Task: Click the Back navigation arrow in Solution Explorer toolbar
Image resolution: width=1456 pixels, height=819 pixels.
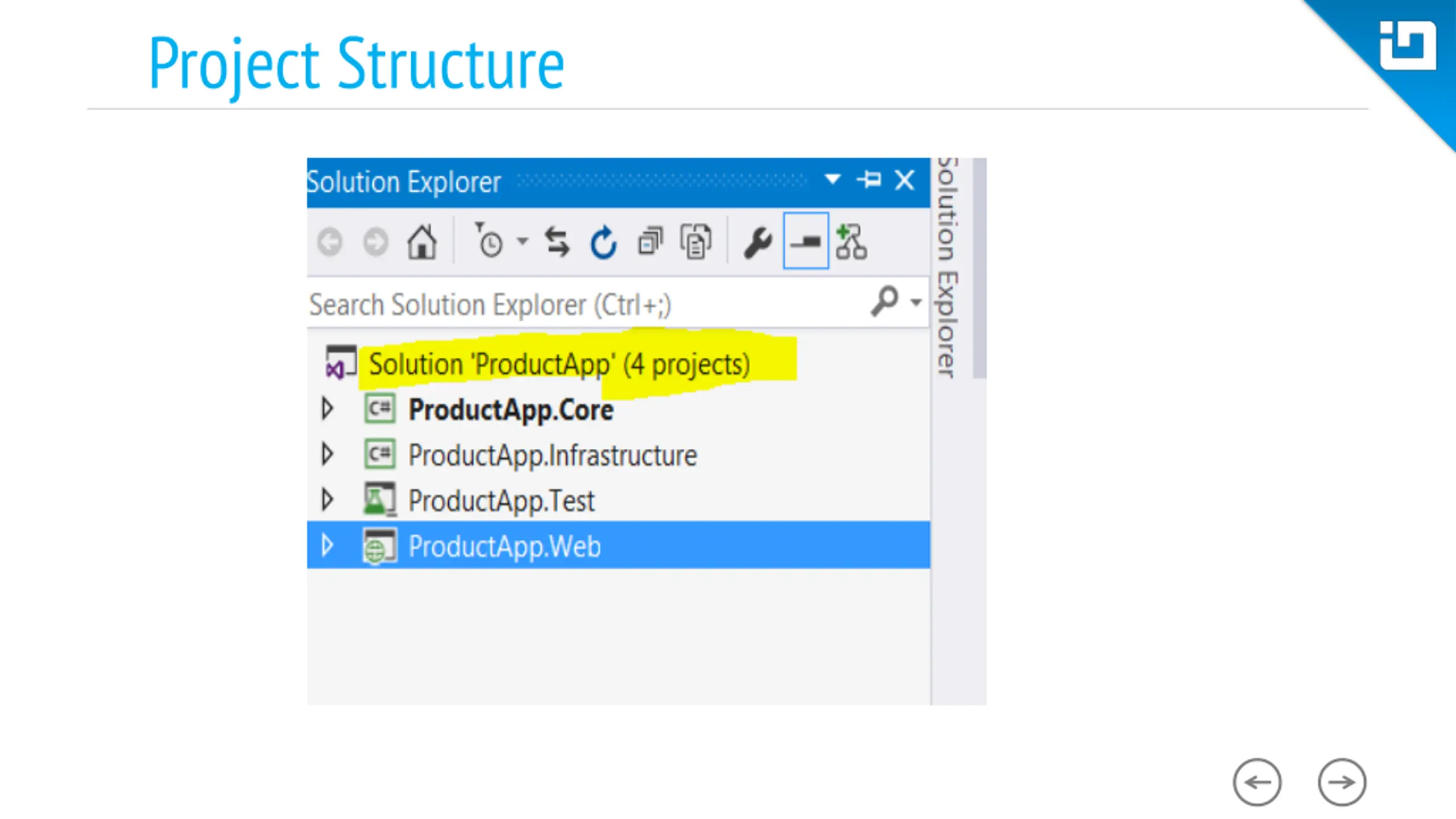Action: click(330, 243)
